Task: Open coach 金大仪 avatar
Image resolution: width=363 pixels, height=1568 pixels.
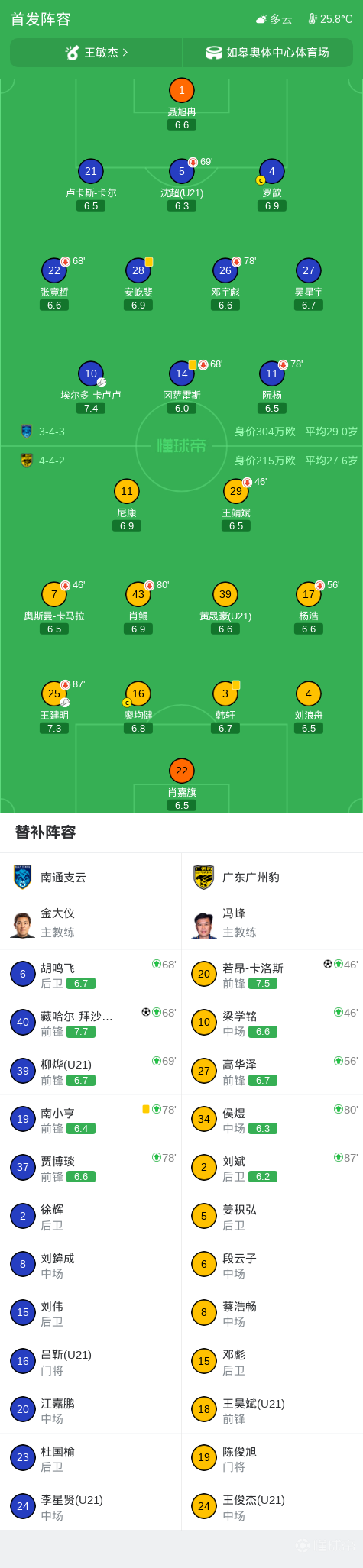Action: (23, 923)
